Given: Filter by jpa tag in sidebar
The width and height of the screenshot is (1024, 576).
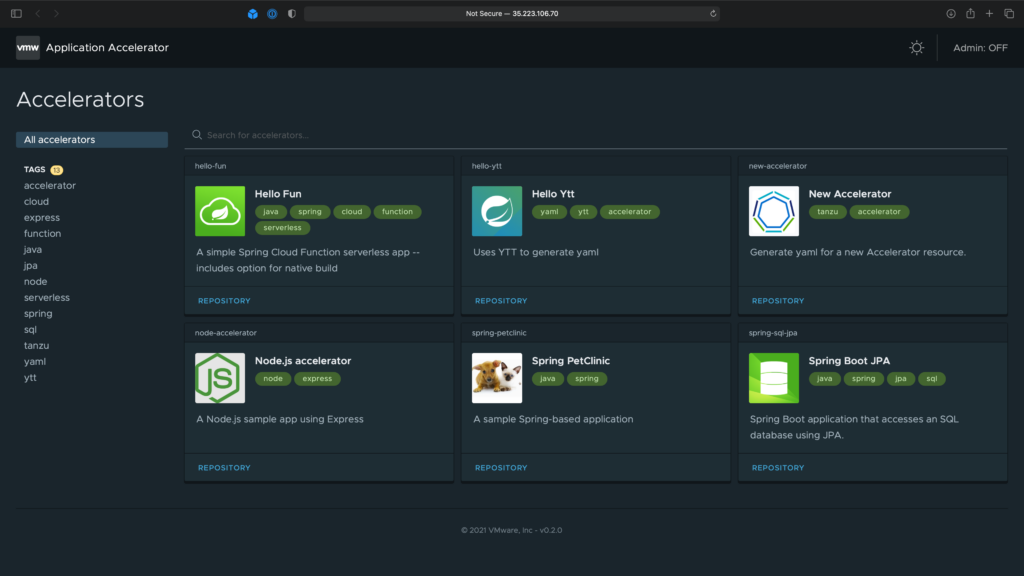Looking at the screenshot, I should tap(31, 266).
